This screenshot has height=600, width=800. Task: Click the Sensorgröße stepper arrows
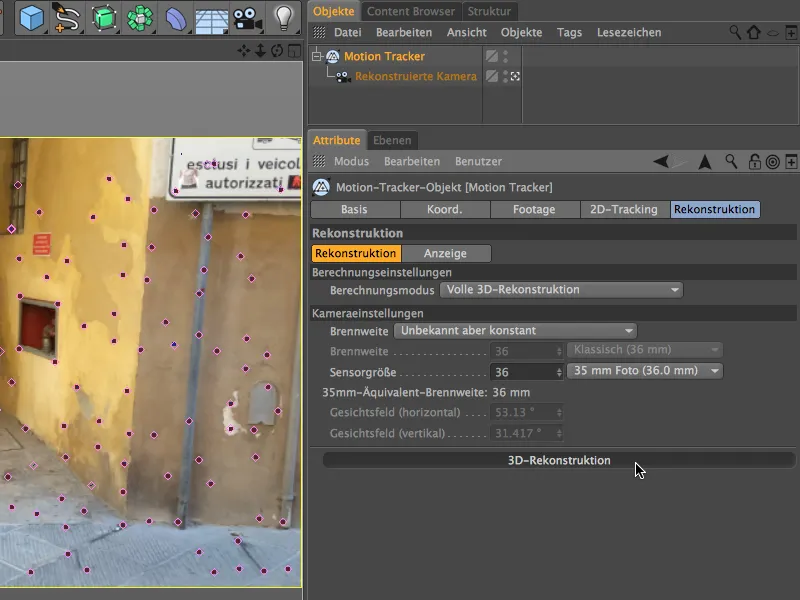(x=559, y=372)
